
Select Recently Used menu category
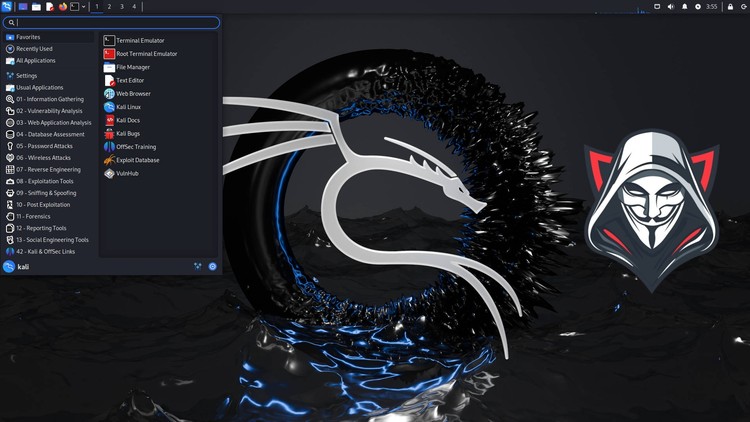(34, 48)
